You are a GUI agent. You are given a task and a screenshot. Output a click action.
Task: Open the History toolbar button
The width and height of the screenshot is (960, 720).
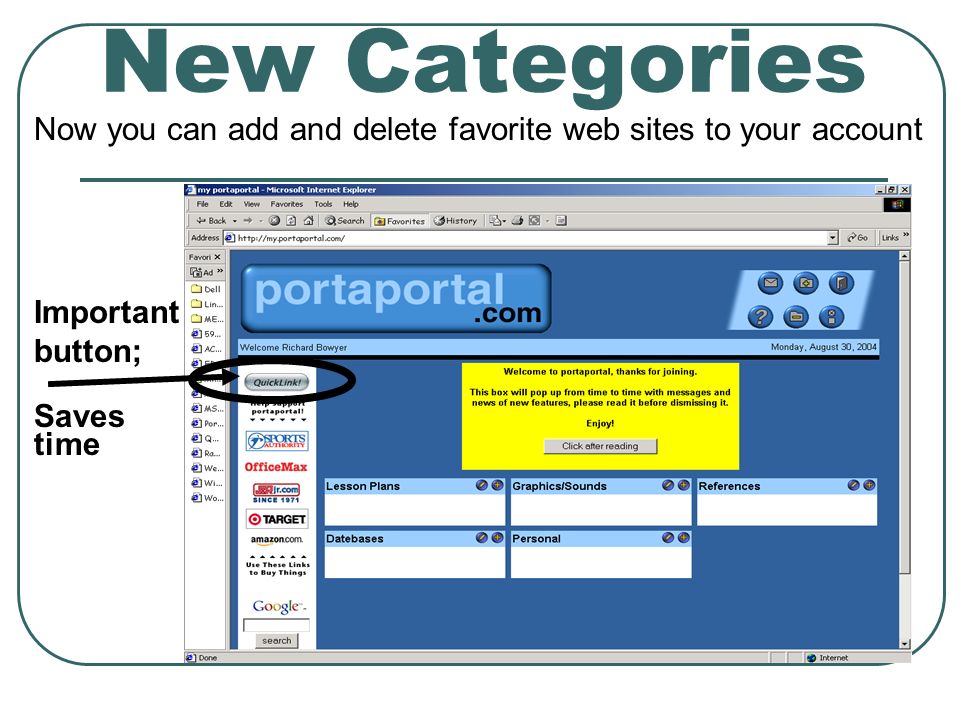[456, 221]
